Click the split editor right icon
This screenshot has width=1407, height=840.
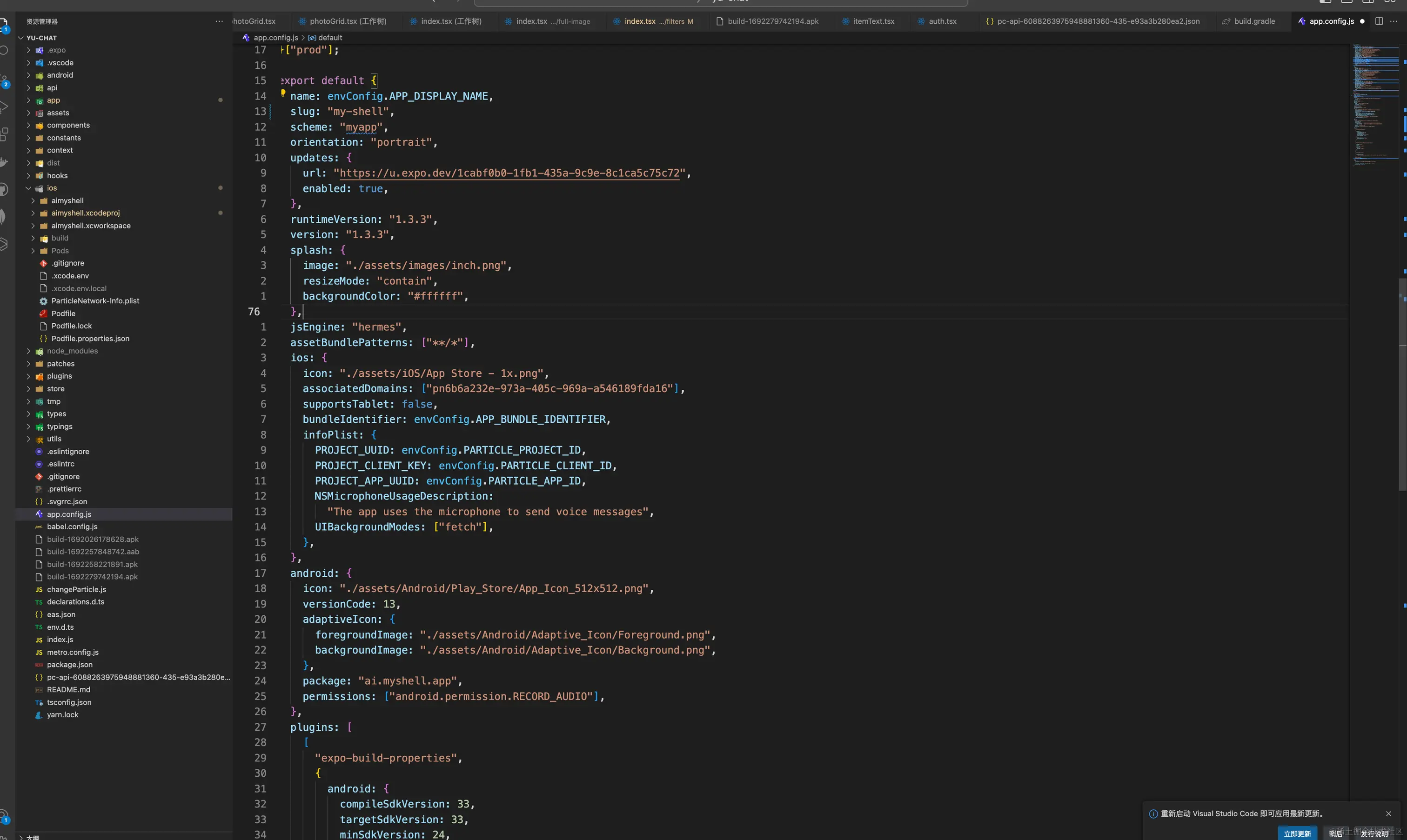(1379, 21)
